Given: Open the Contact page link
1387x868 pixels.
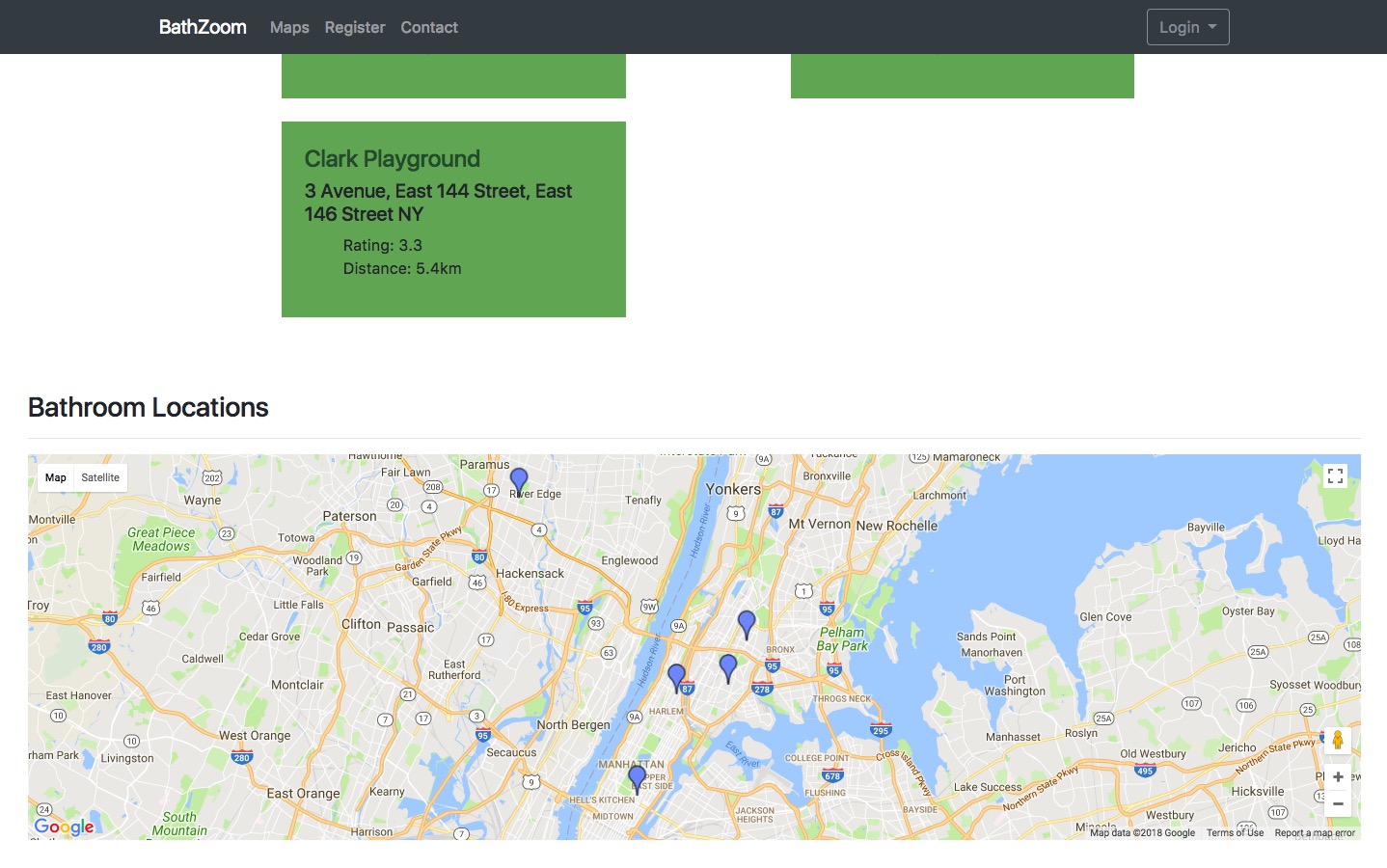Looking at the screenshot, I should (429, 27).
